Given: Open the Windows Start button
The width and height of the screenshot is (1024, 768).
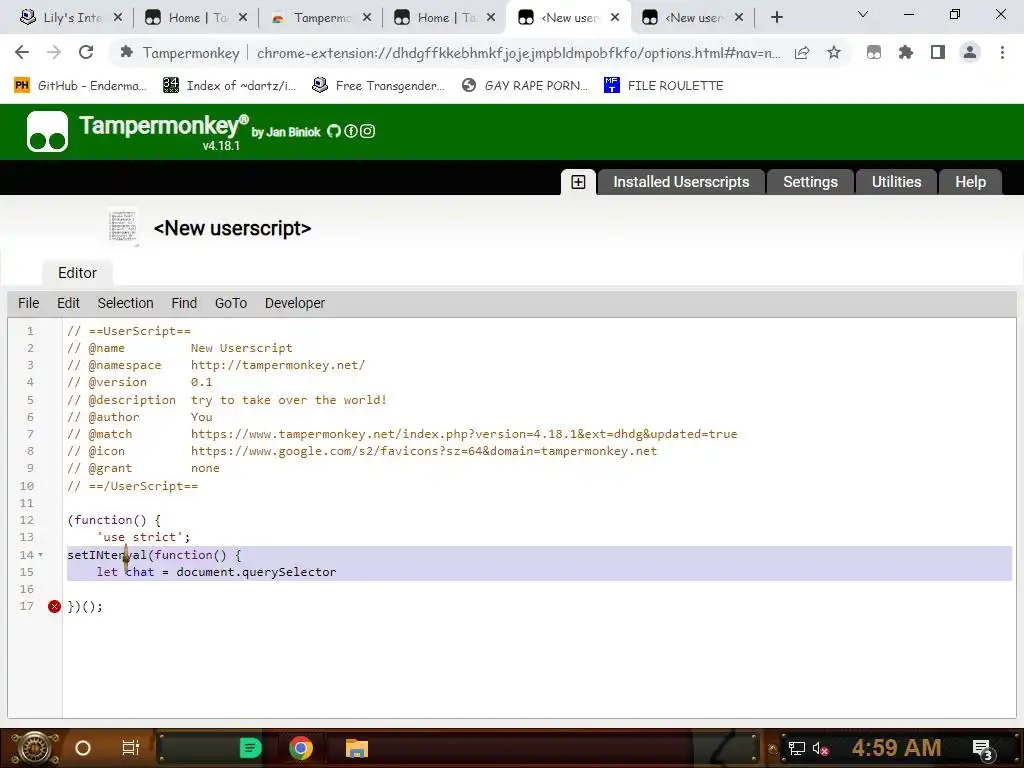Looking at the screenshot, I should point(33,748).
